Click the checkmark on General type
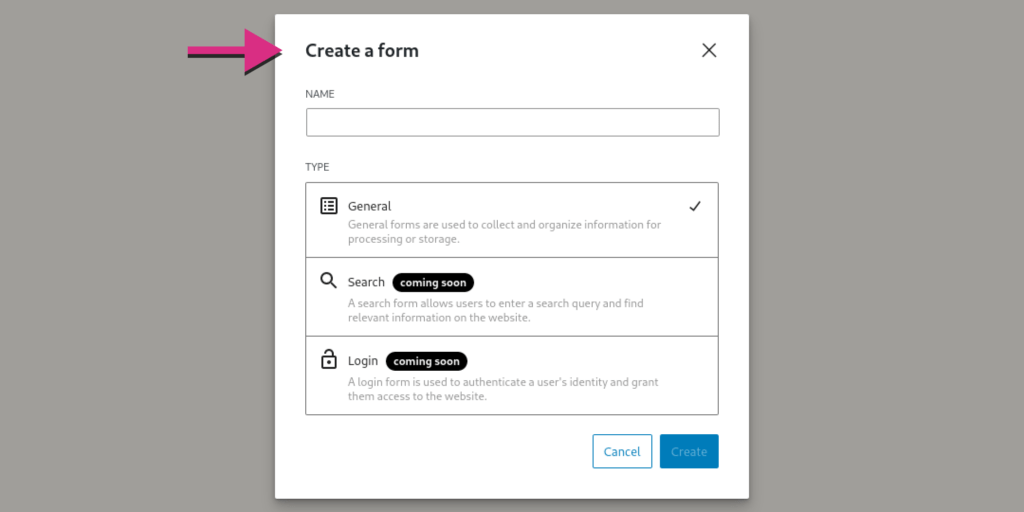This screenshot has height=512, width=1024. pos(695,206)
